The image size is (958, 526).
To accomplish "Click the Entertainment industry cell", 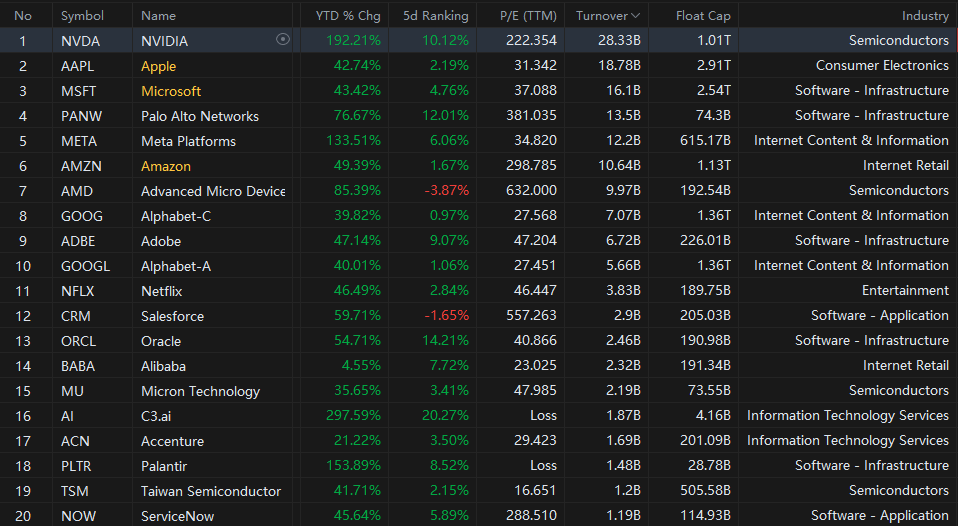I will [x=905, y=291].
